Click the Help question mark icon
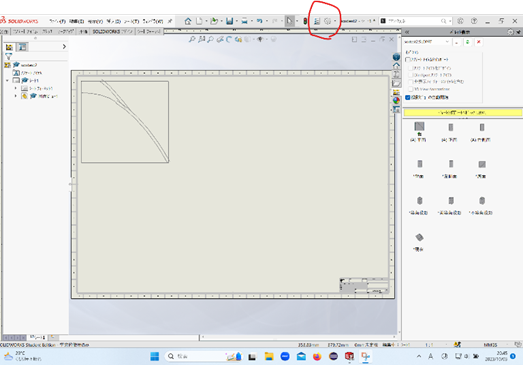The width and height of the screenshot is (523, 365). click(x=474, y=21)
